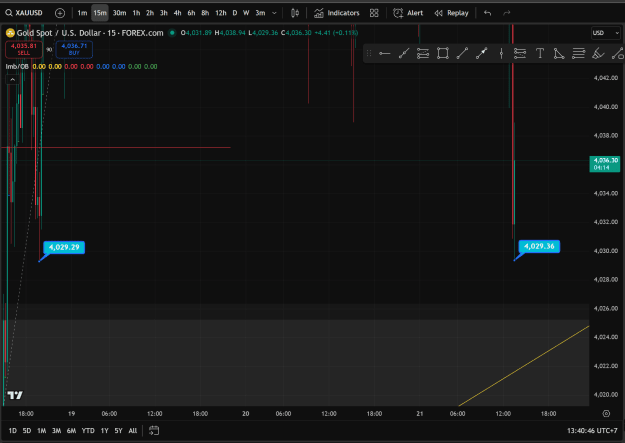Choose the 3m interval button
Image resolution: width=625 pixels, height=443 pixels.
pyautogui.click(x=260, y=13)
